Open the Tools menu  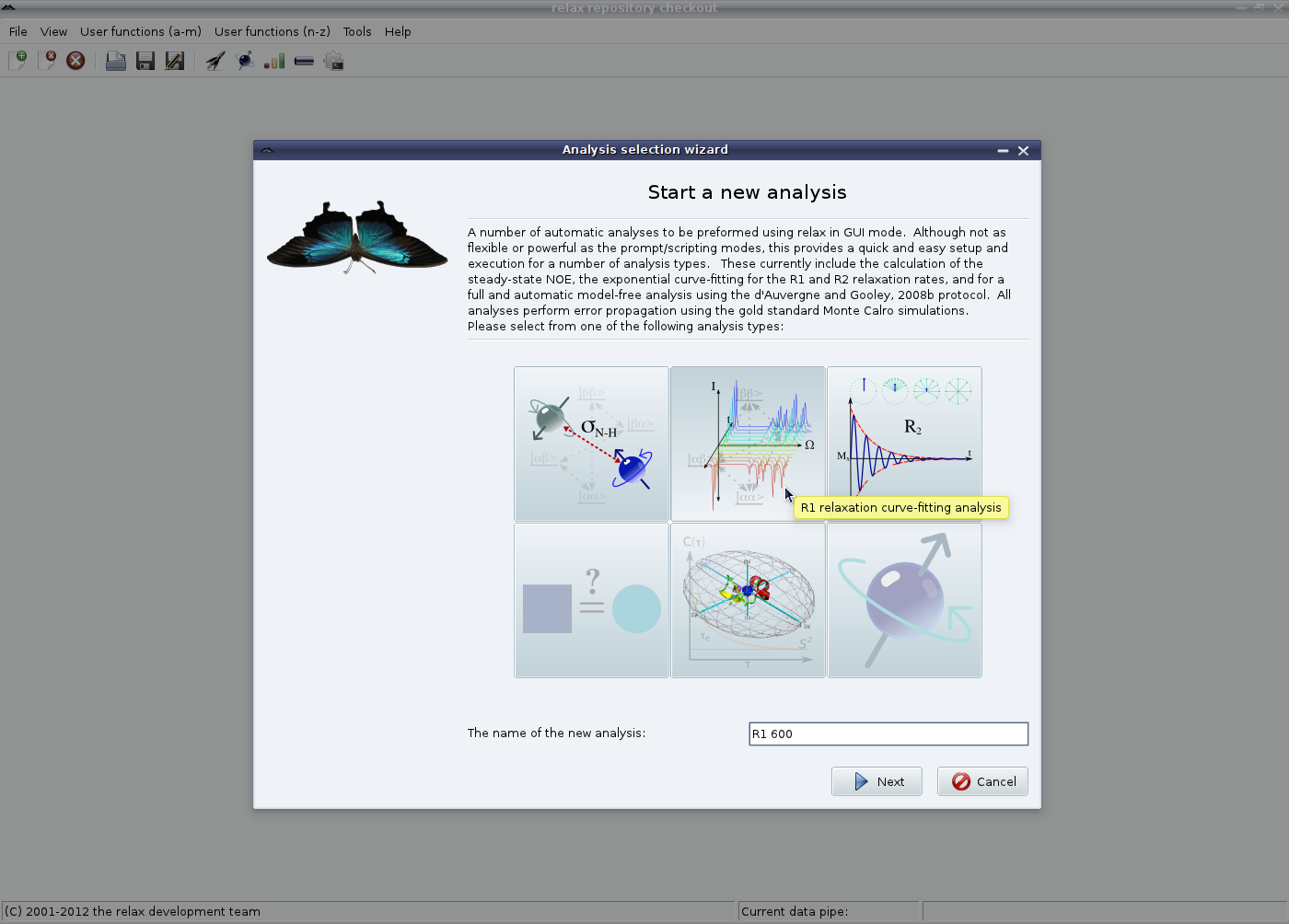(357, 31)
